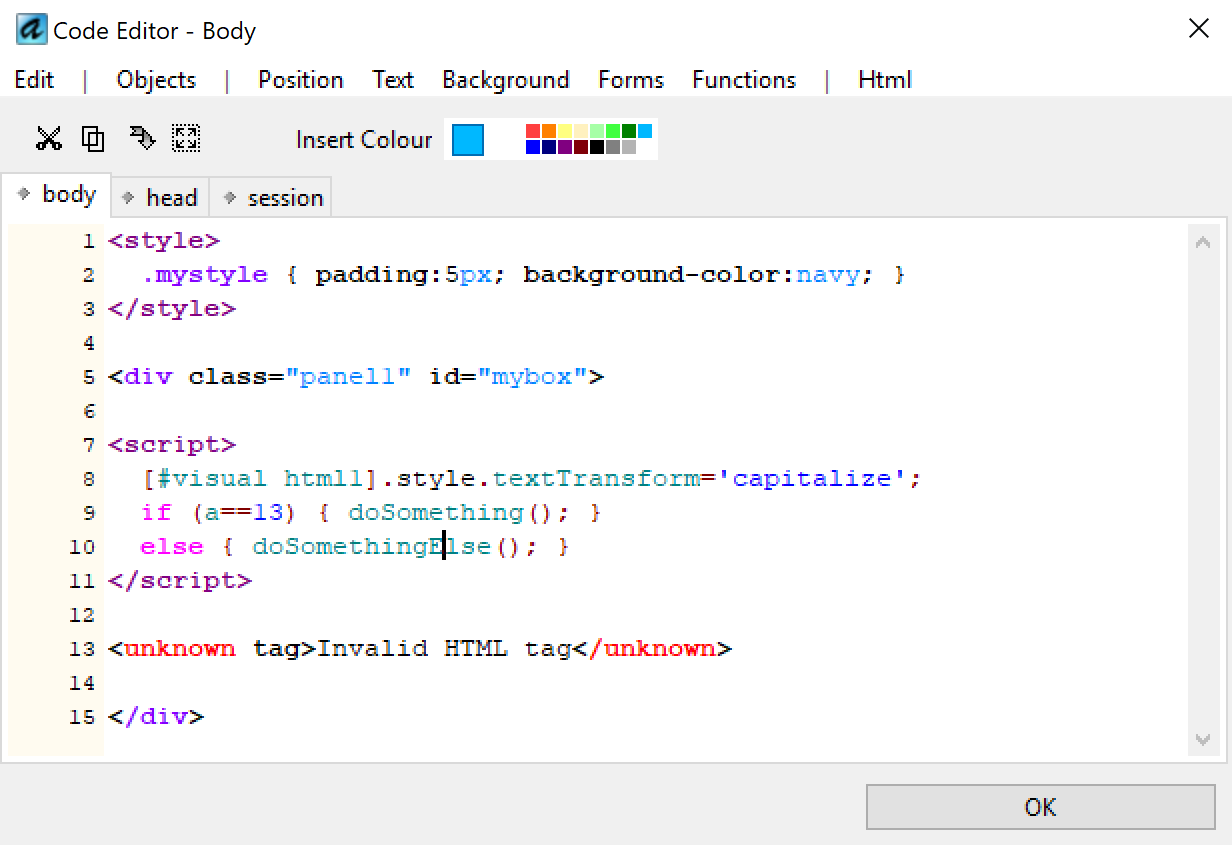Click the closing </style> tag on line 3
Viewport: 1232px width, 845px height.
[172, 309]
